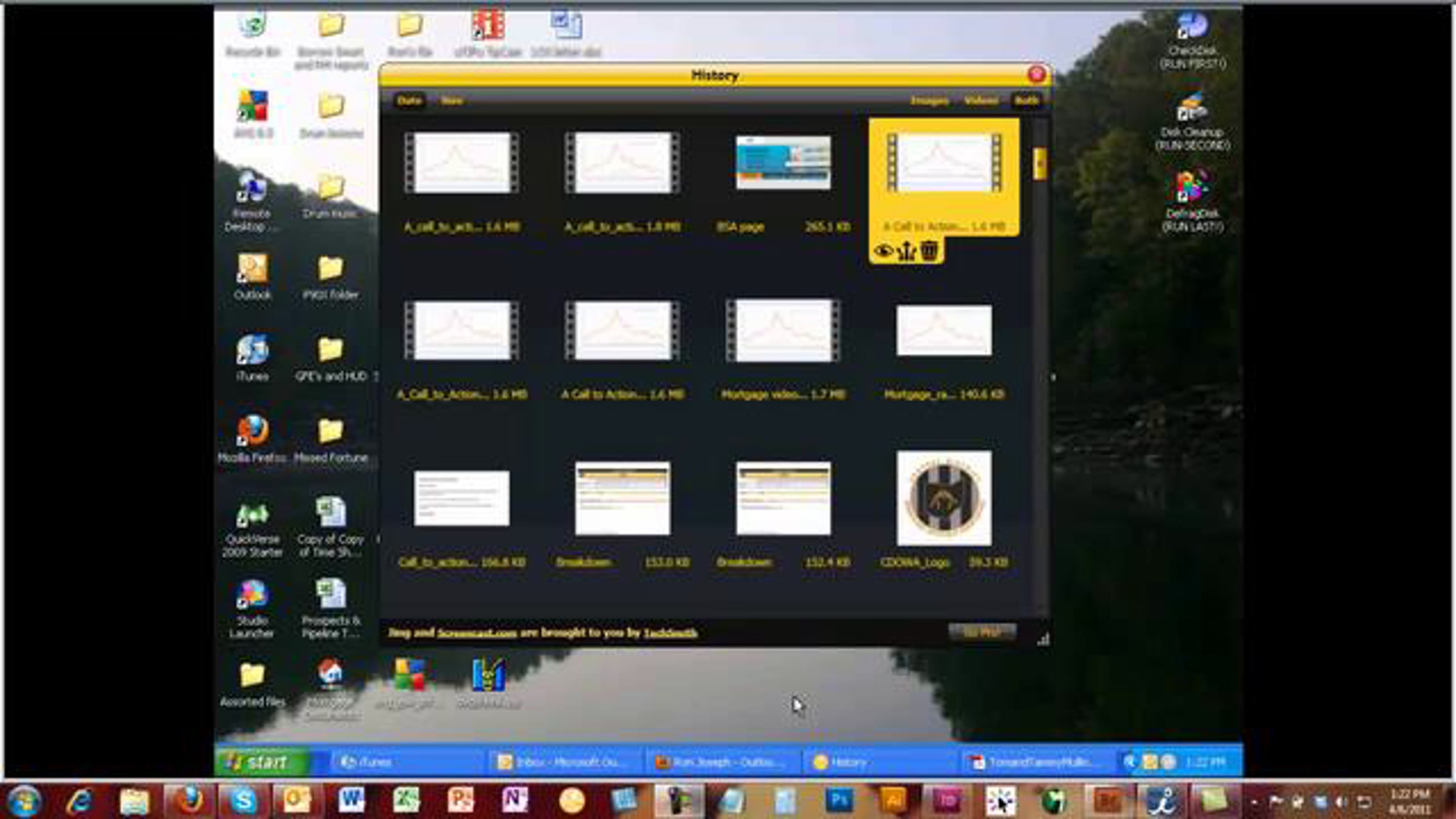
Task: Show Both images and videos
Action: 1026,101
